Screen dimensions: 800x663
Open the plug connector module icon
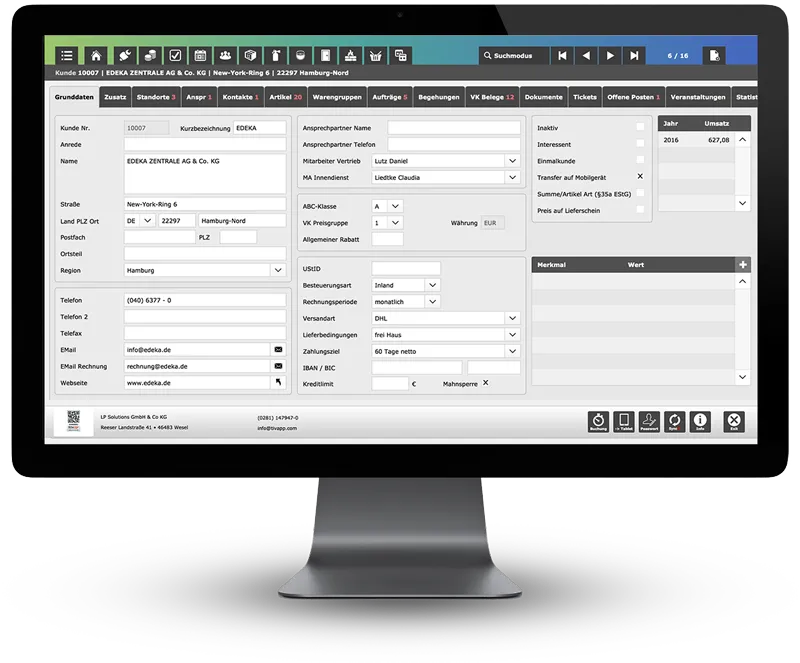[126, 55]
